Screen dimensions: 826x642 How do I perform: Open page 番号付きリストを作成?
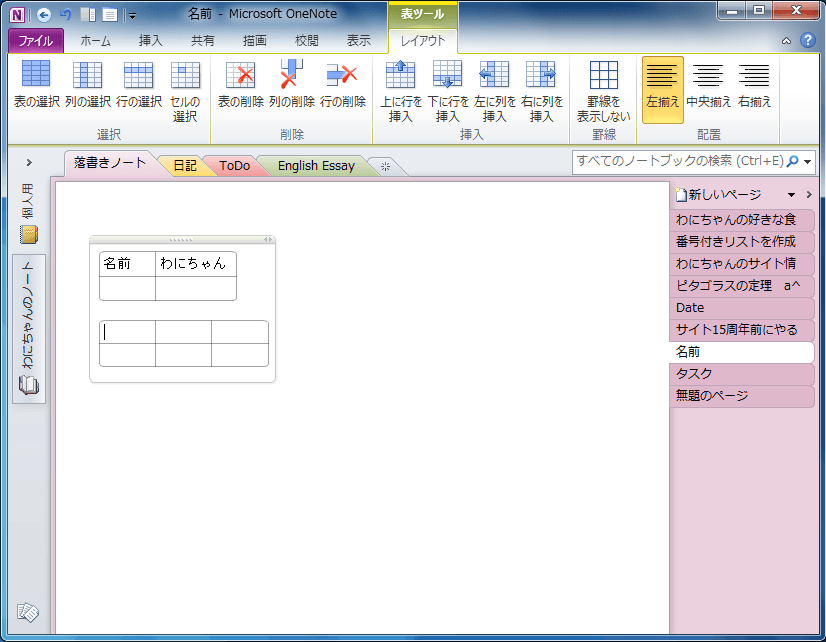pos(742,242)
